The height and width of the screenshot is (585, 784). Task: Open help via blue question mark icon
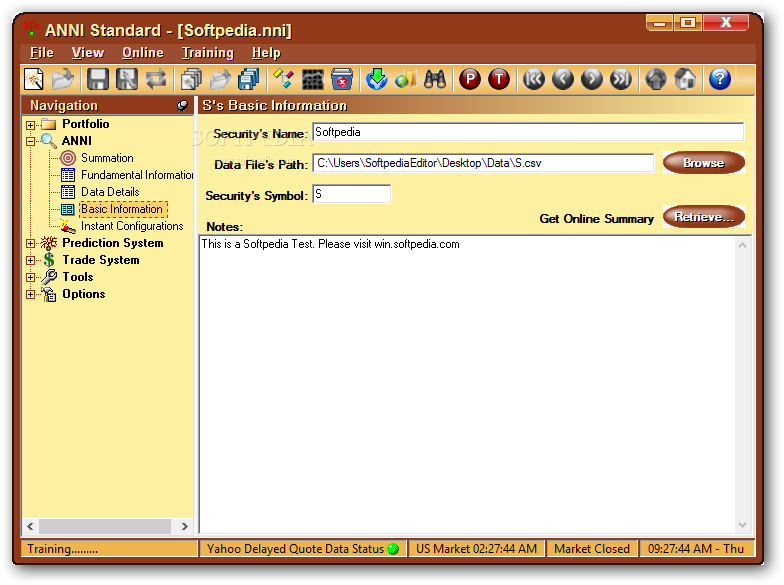pyautogui.click(x=720, y=79)
